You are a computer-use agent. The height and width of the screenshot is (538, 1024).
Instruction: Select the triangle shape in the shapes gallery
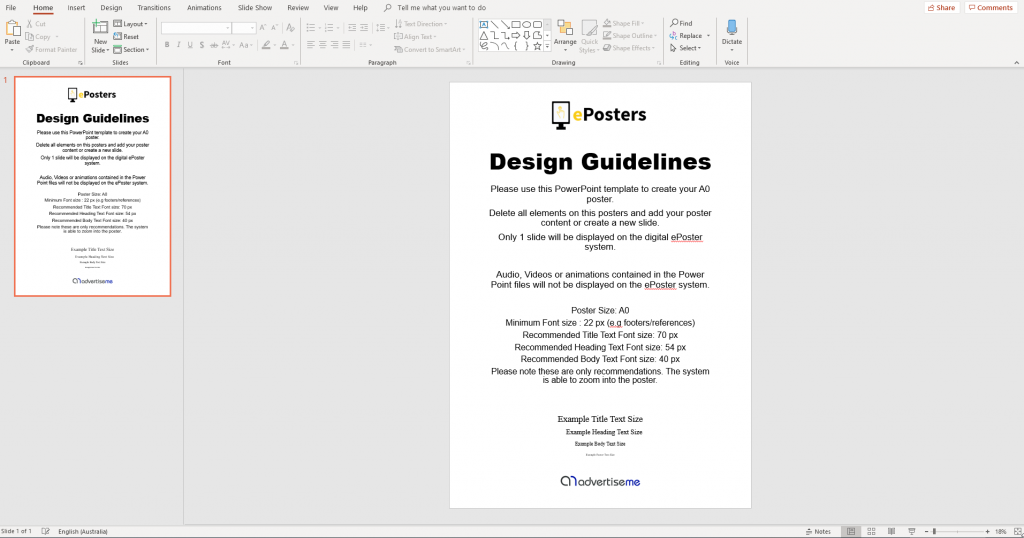[x=484, y=35]
